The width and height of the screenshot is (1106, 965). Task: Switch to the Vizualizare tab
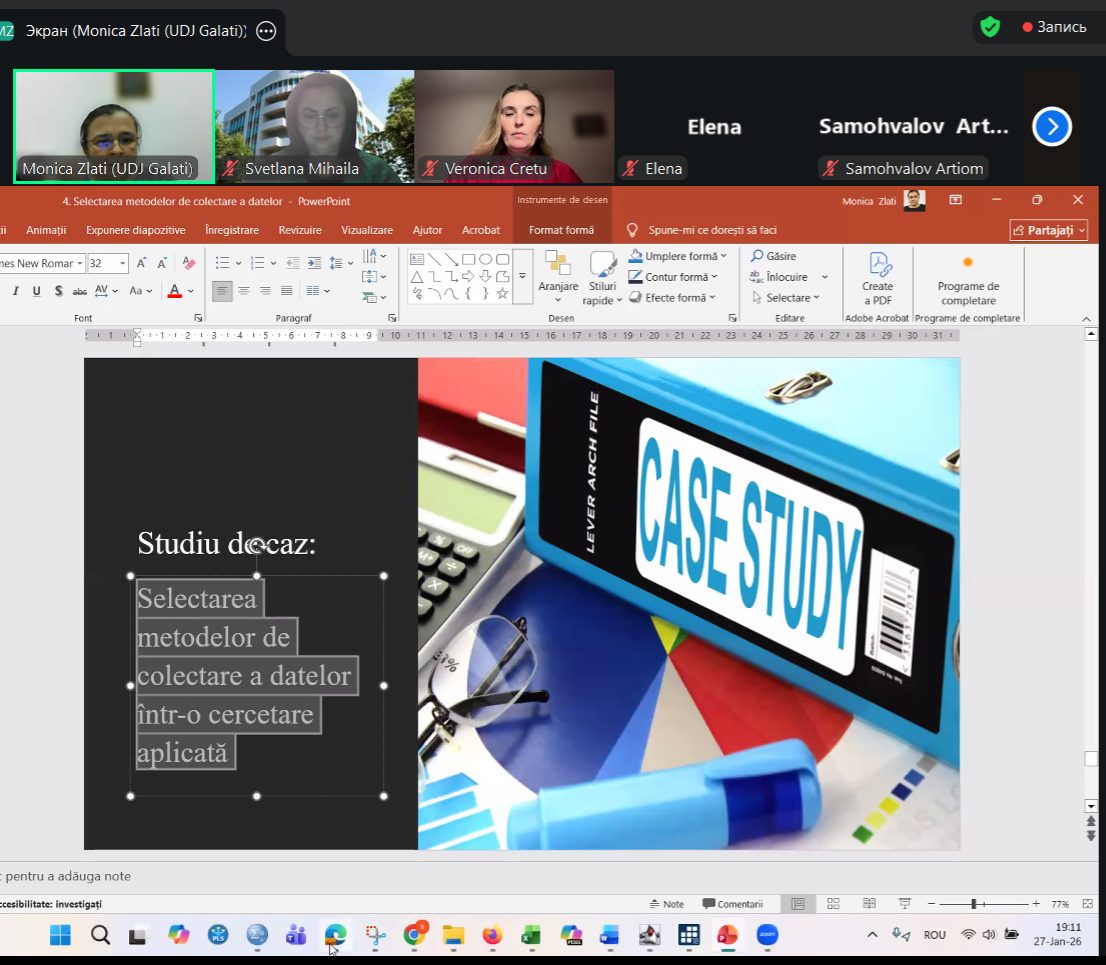pos(367,230)
